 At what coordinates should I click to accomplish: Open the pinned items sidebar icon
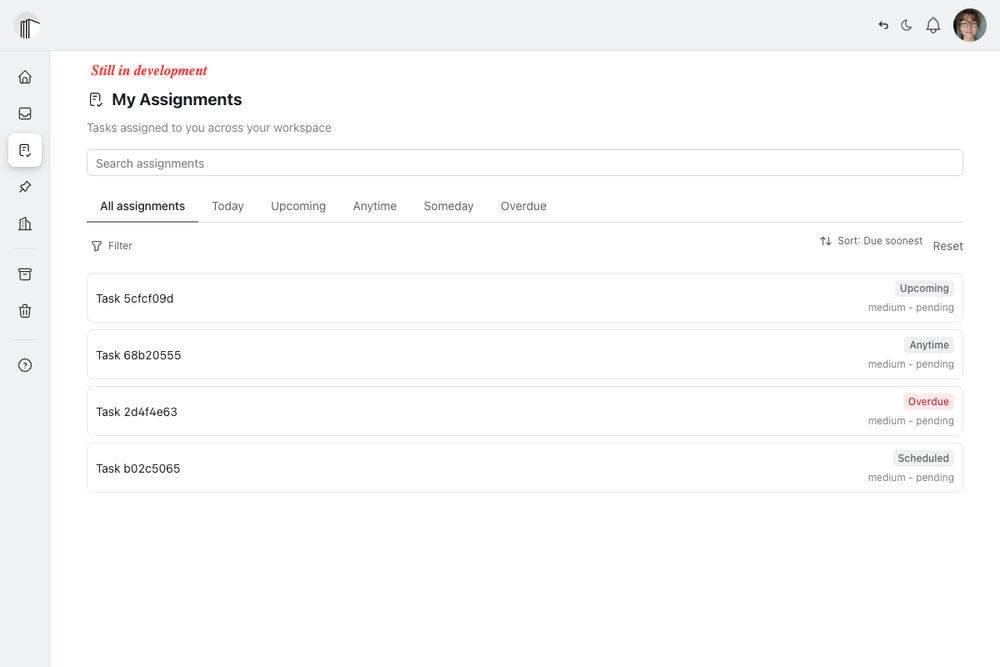click(25, 187)
